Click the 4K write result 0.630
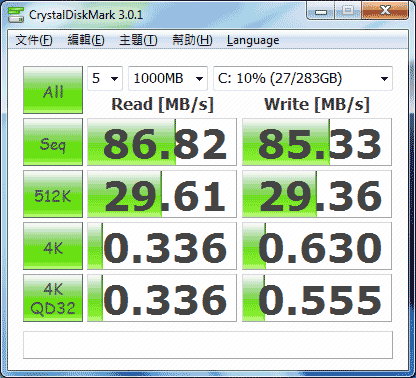416x378 pixels. (317, 246)
